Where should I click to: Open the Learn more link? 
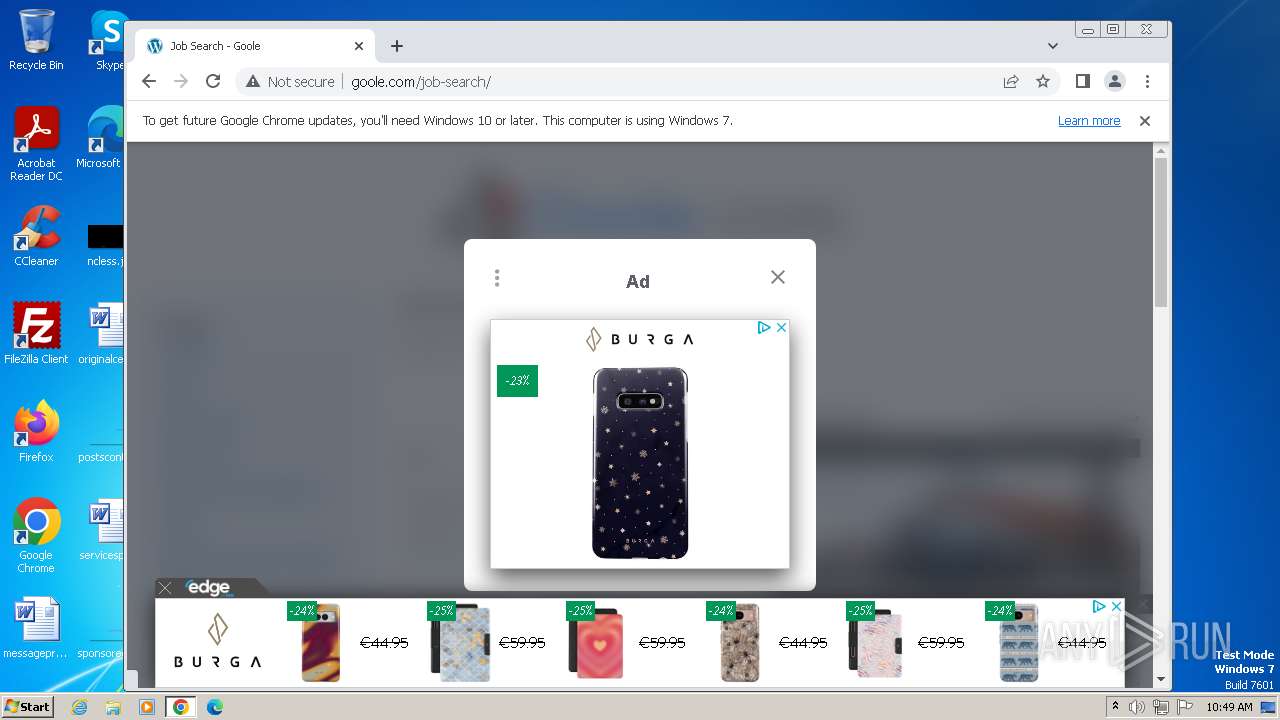click(x=1089, y=121)
